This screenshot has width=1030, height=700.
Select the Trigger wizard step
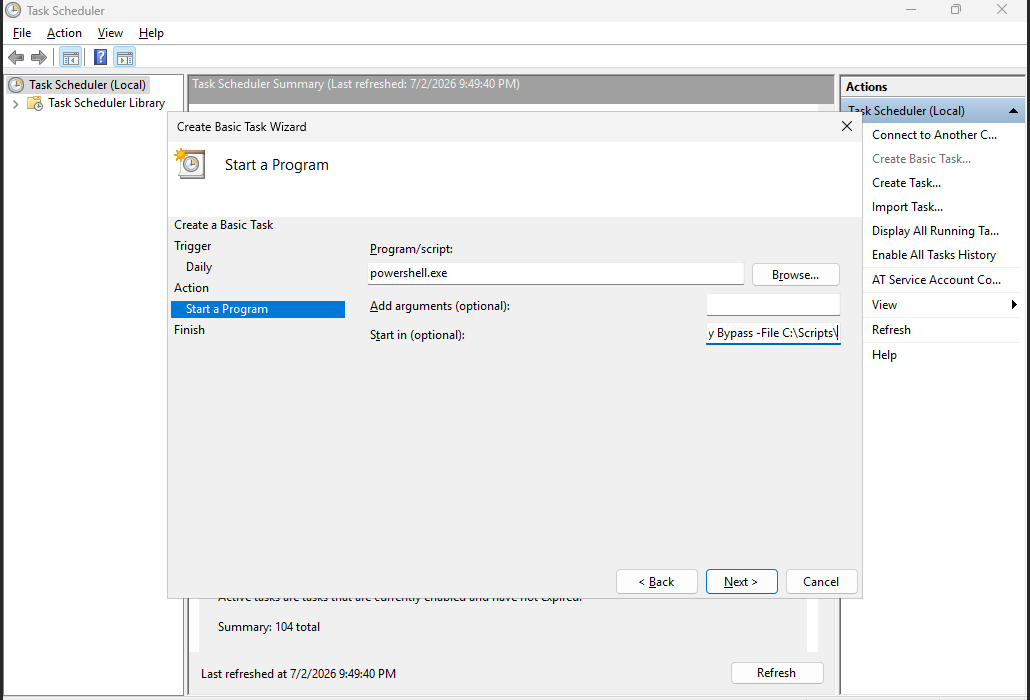(192, 246)
